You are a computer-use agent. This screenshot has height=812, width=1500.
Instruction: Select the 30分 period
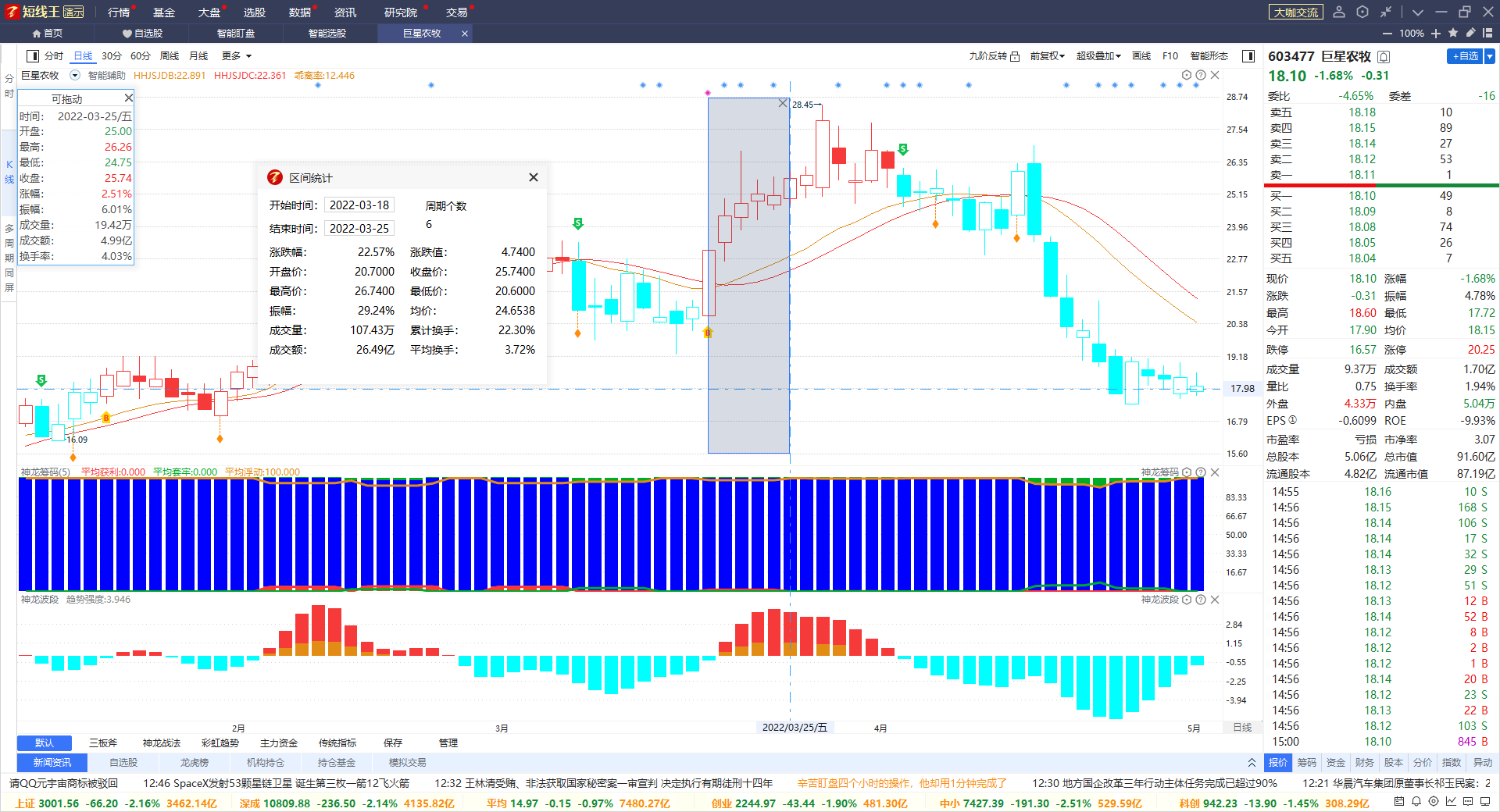[x=112, y=56]
